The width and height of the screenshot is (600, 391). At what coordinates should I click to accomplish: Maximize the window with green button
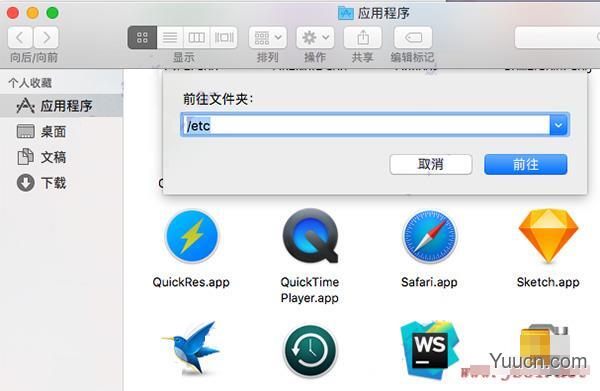pyautogui.click(x=52, y=13)
